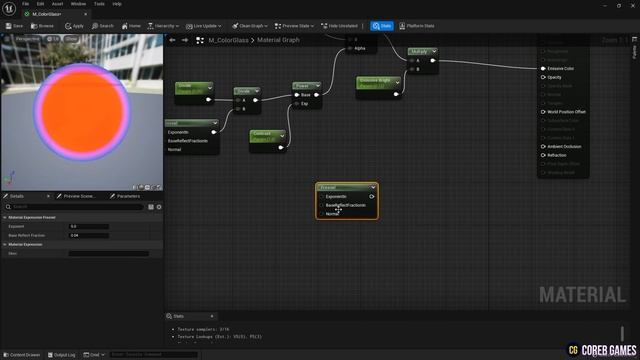This screenshot has width=640, height=360.
Task: Click the Emissive Bright node's output pin
Action: pyautogui.click(x=396, y=94)
